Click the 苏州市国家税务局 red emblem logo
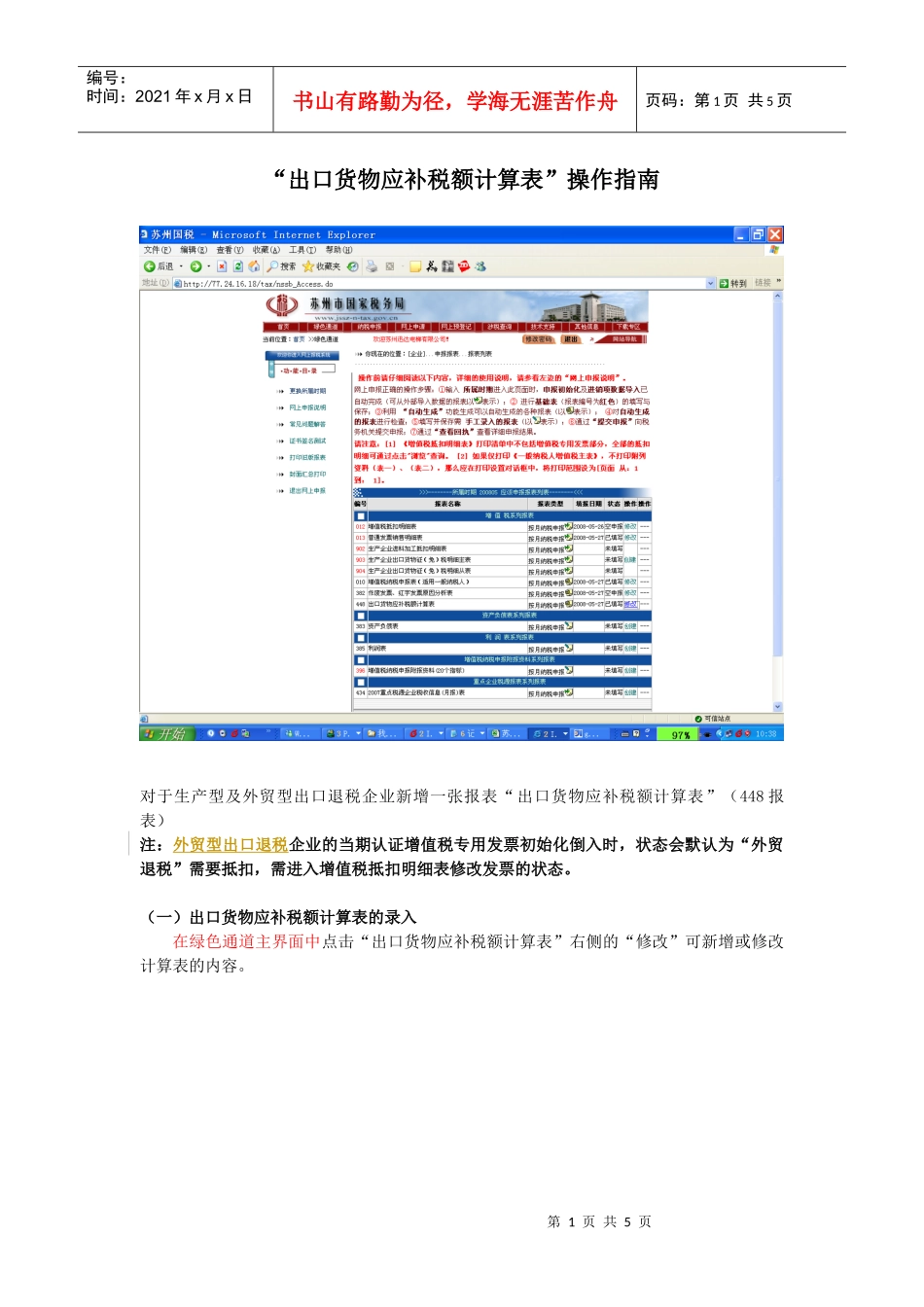 tap(281, 304)
